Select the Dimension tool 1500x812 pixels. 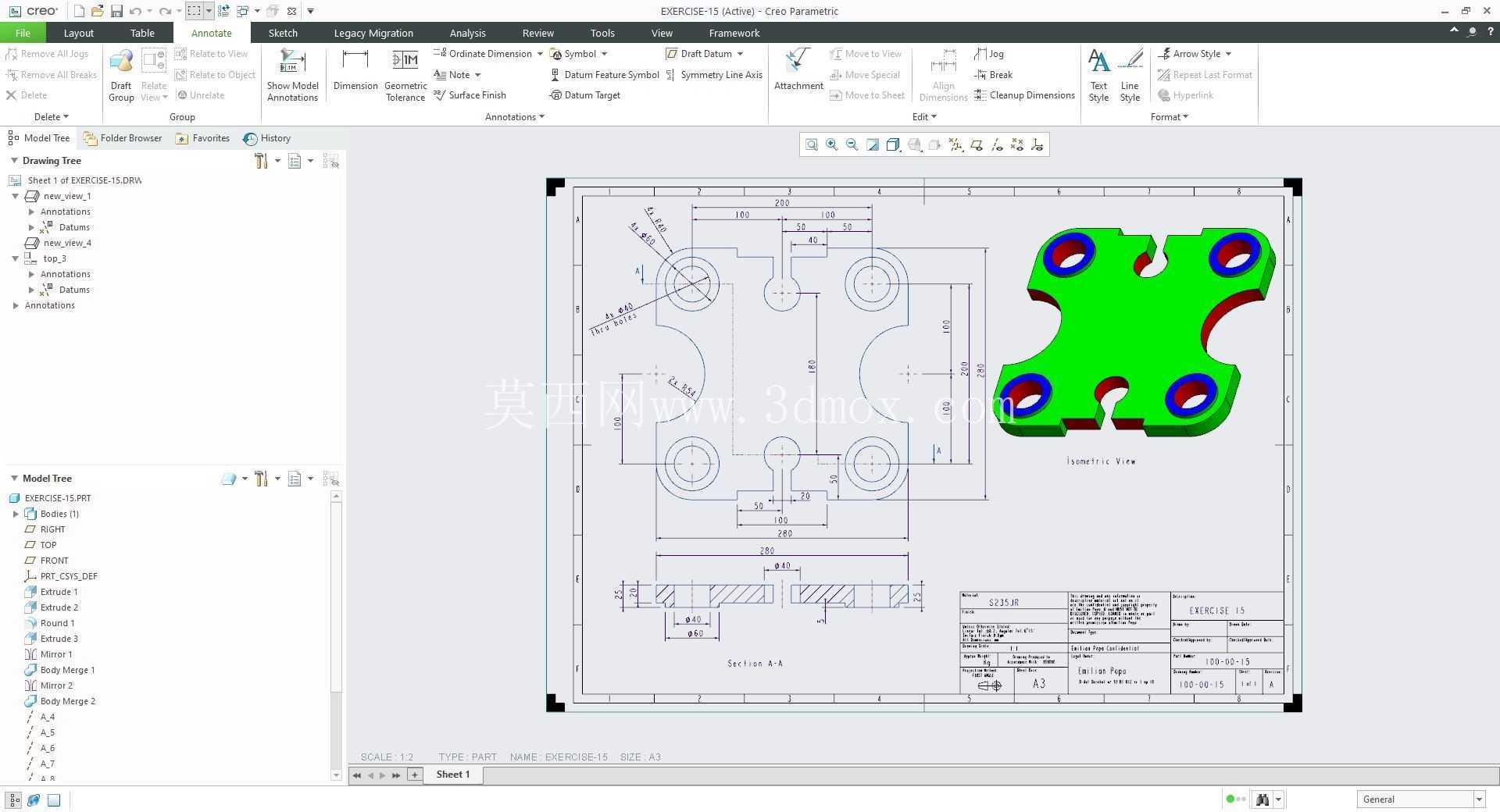click(x=355, y=70)
